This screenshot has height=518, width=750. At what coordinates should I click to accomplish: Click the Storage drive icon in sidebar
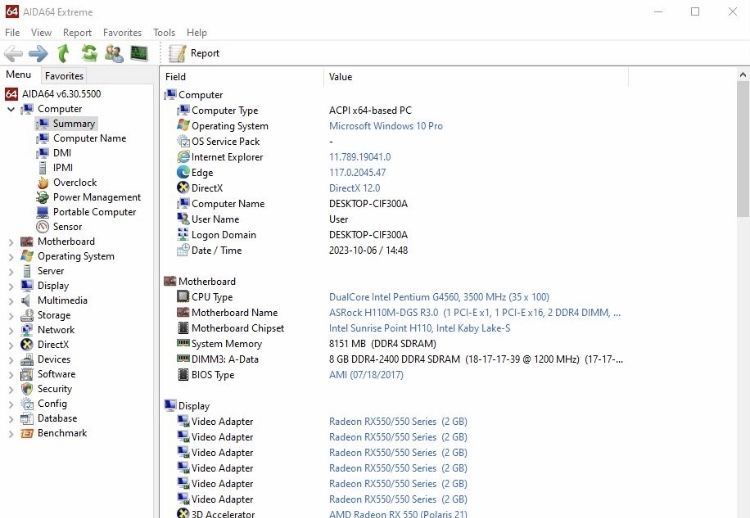tap(27, 315)
